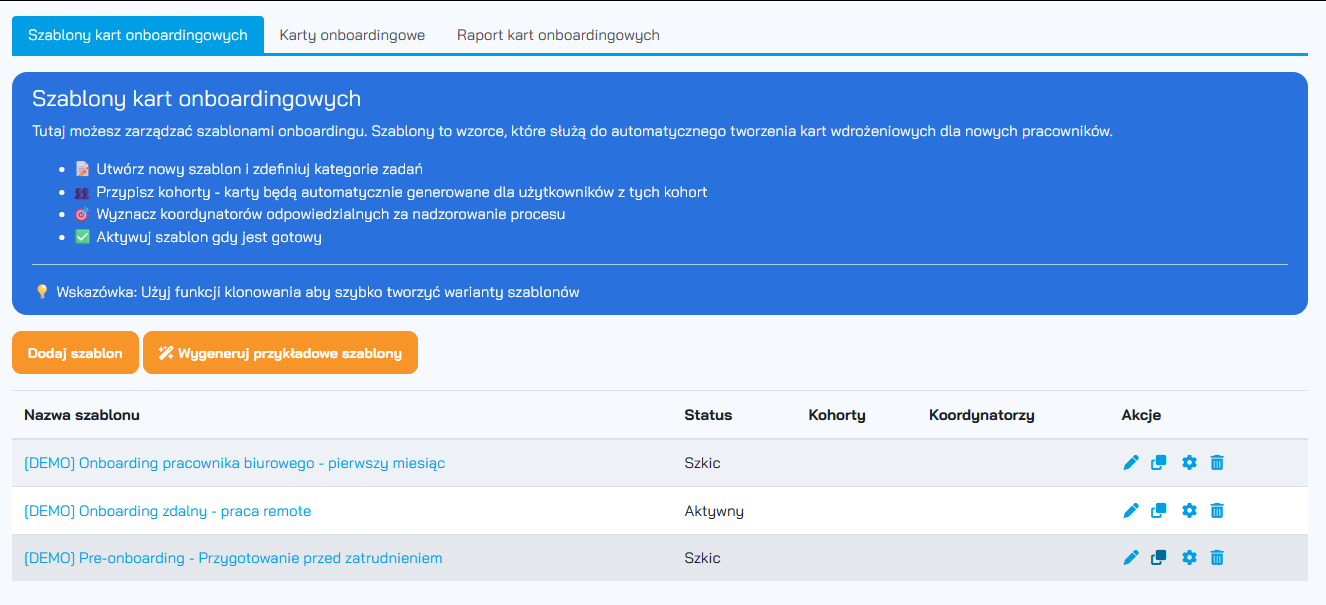Viewport: 1326px width, 605px height.
Task: Open settings gear for Onboarding zdalny row
Action: (1189, 511)
